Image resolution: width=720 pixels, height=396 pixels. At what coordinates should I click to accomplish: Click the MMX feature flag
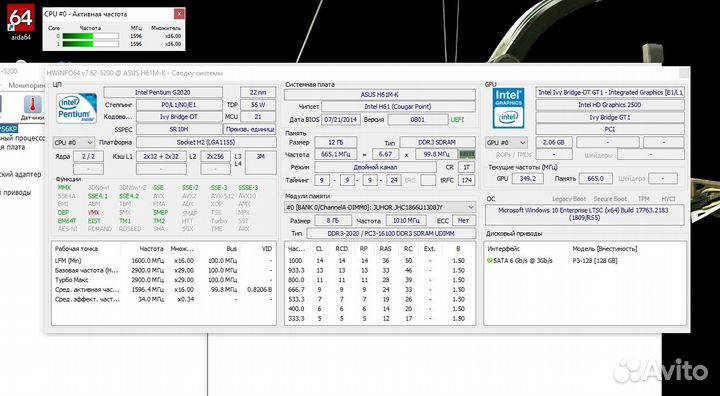point(64,187)
